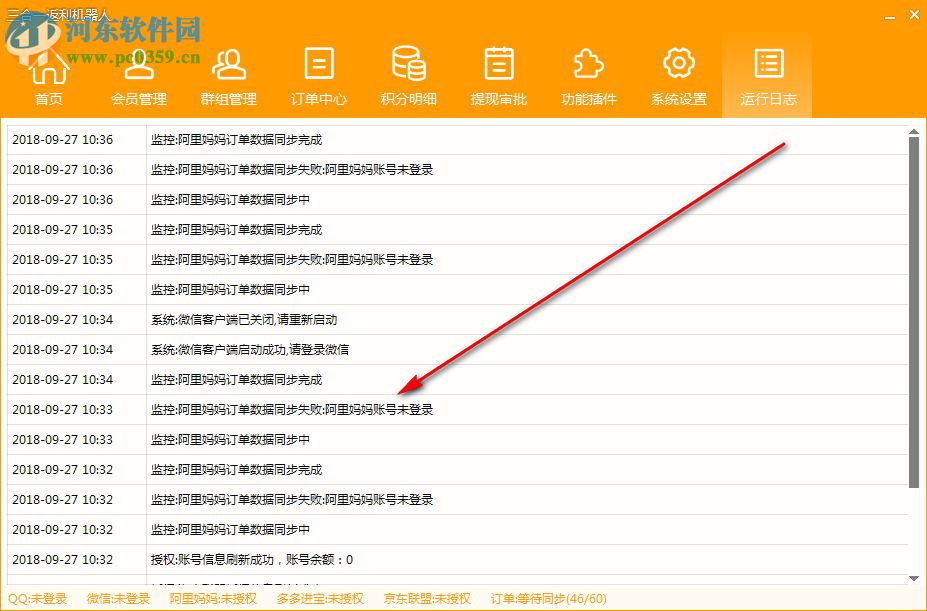
Task: Click the scrollbar up arrow
Action: pos(912,130)
